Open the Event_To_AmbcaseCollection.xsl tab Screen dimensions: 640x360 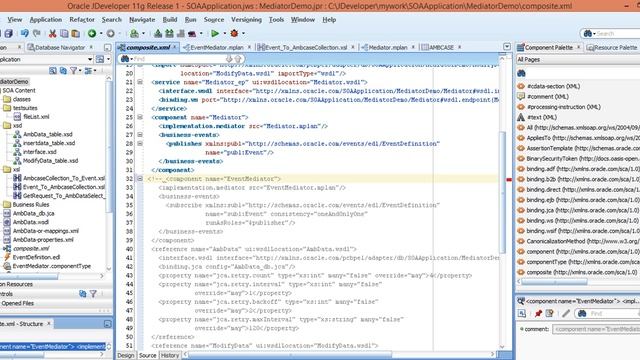[306, 47]
